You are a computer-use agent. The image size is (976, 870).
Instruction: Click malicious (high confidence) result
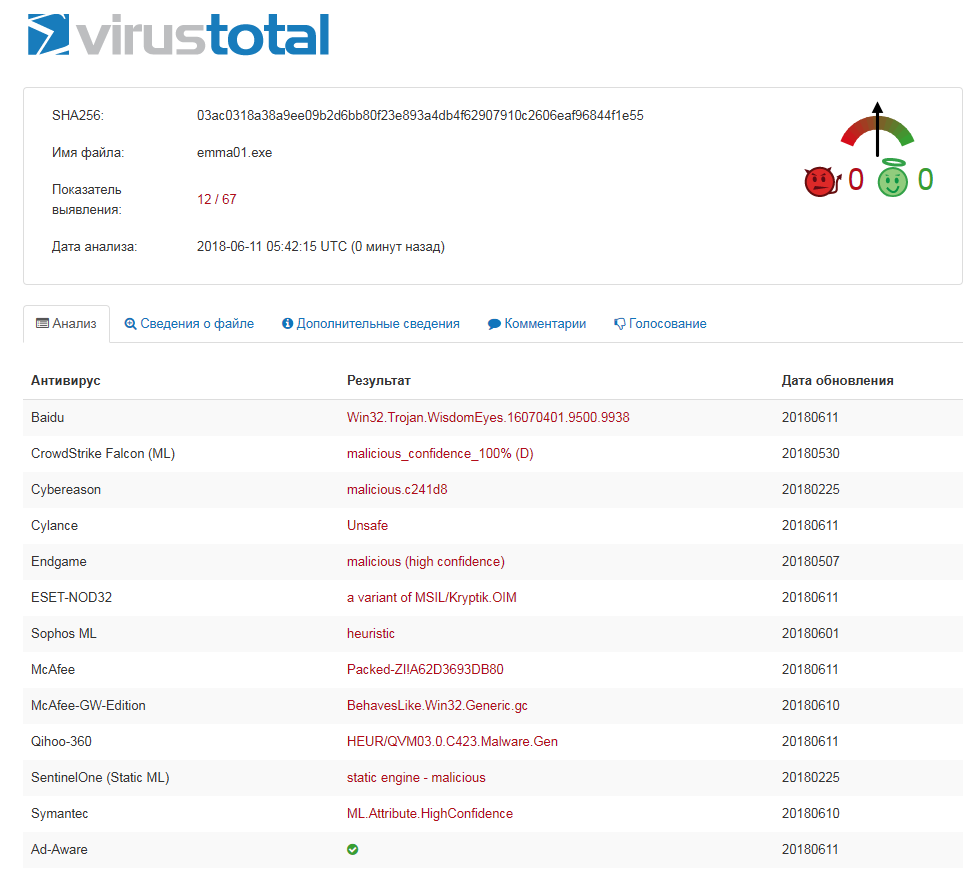tap(426, 562)
